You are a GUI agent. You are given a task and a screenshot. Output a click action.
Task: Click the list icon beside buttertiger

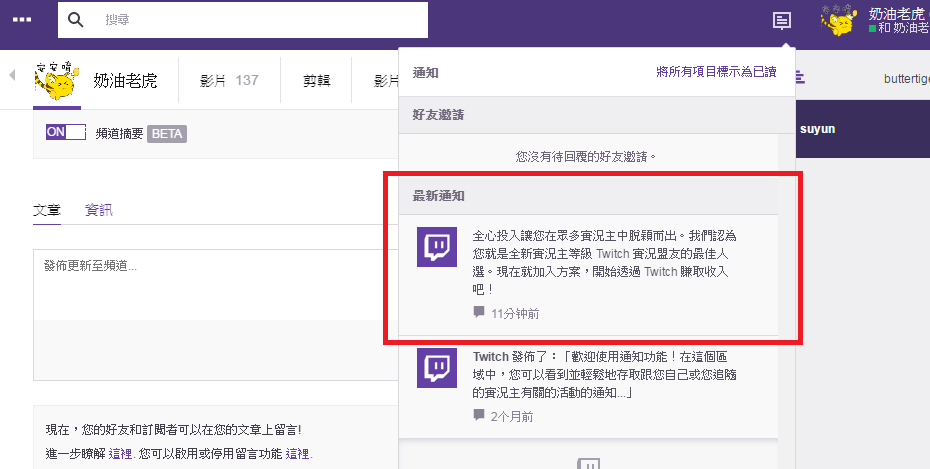pyautogui.click(x=800, y=77)
